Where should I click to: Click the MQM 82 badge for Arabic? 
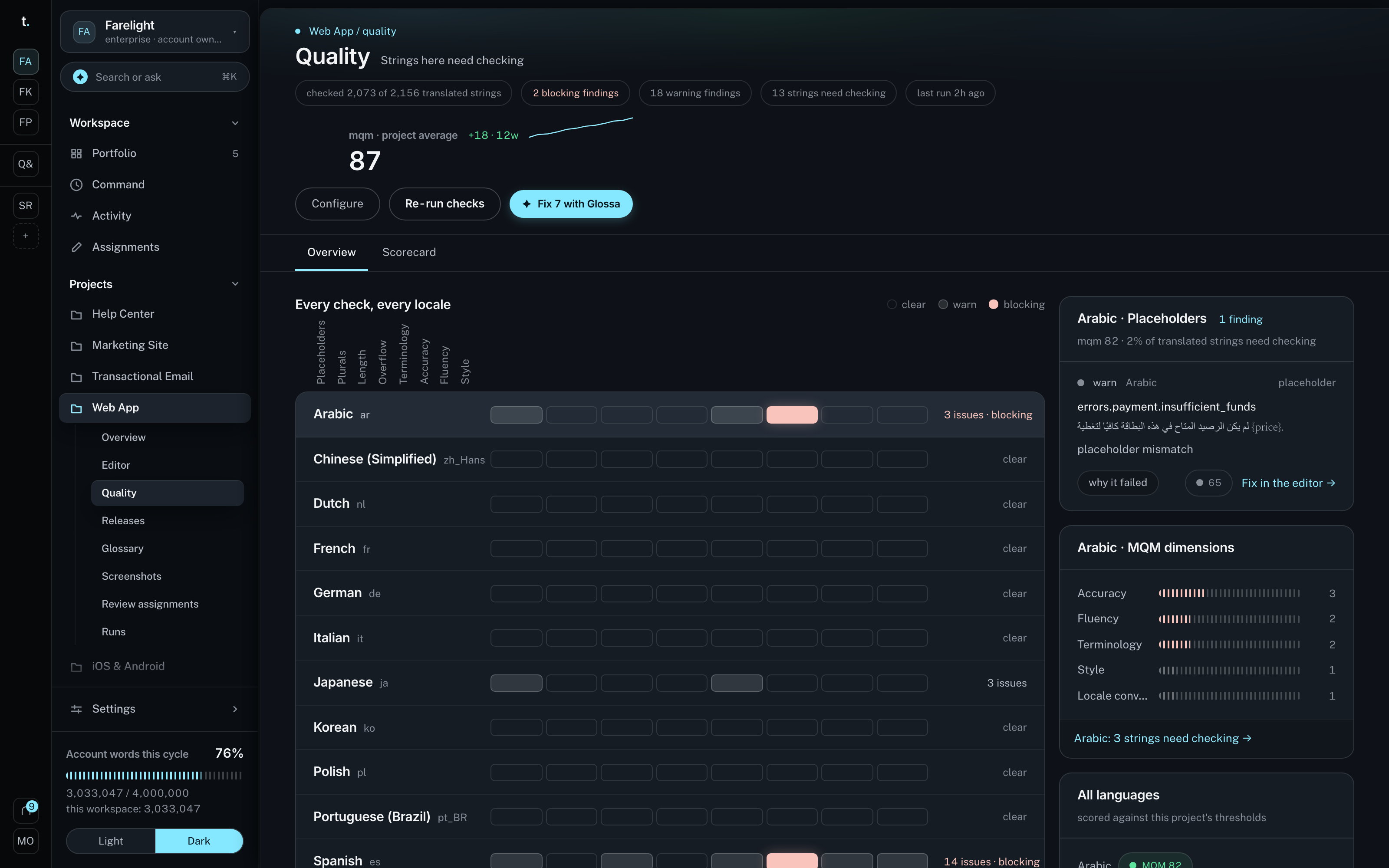(x=1155, y=861)
